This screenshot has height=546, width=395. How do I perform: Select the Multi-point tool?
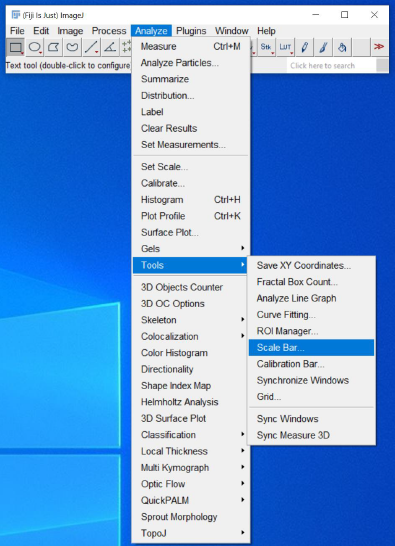pos(126,47)
